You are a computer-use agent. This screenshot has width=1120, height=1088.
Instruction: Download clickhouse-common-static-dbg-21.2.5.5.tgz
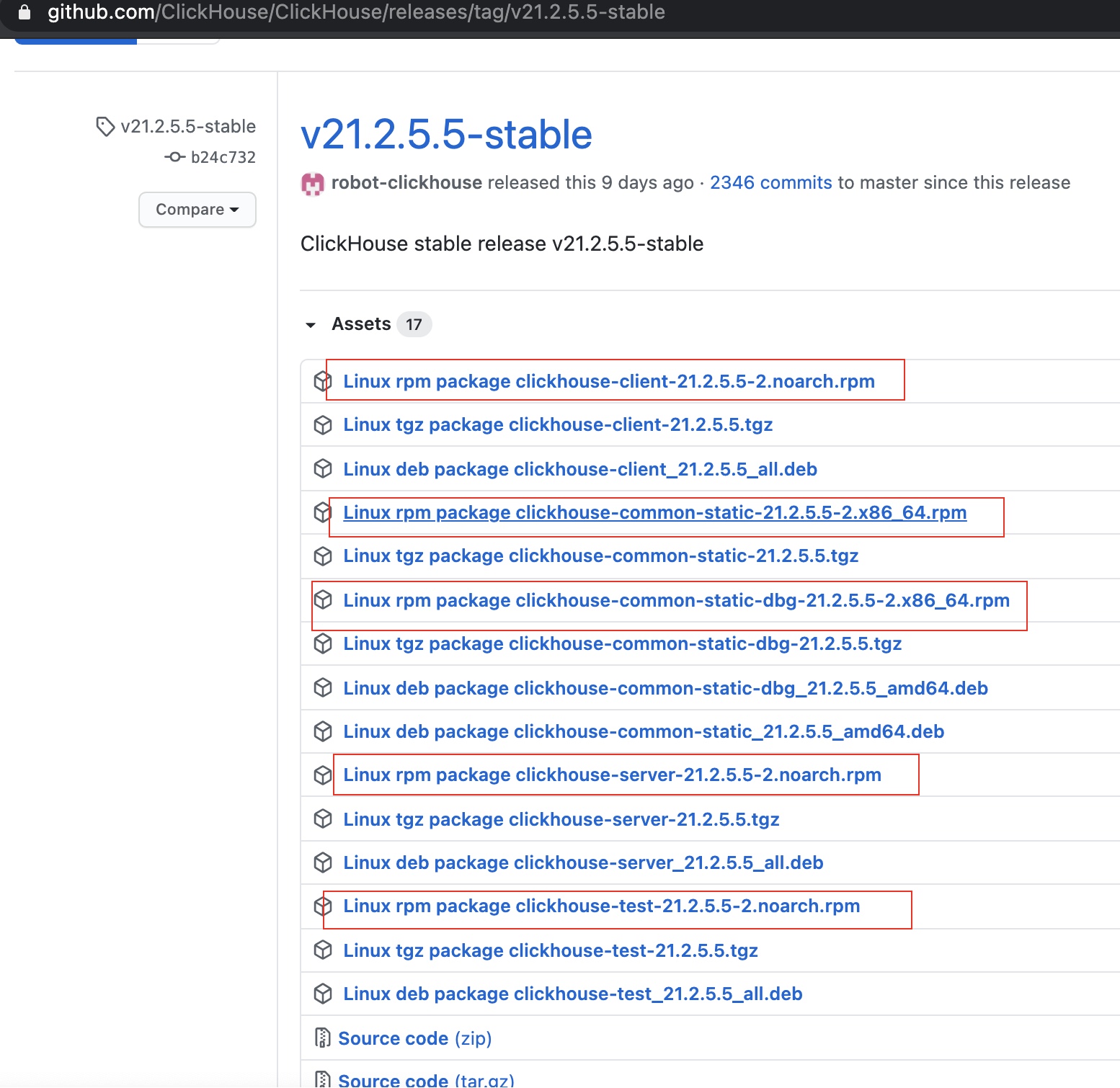[x=623, y=643]
